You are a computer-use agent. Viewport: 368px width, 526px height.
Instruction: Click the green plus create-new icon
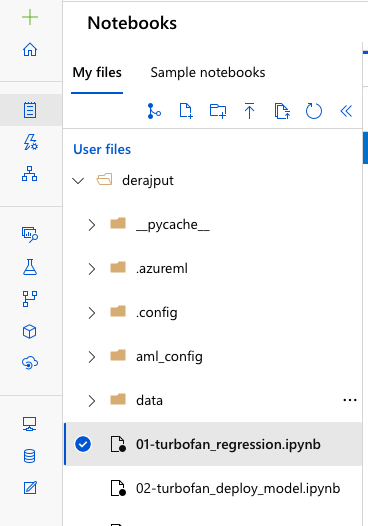(x=30, y=17)
